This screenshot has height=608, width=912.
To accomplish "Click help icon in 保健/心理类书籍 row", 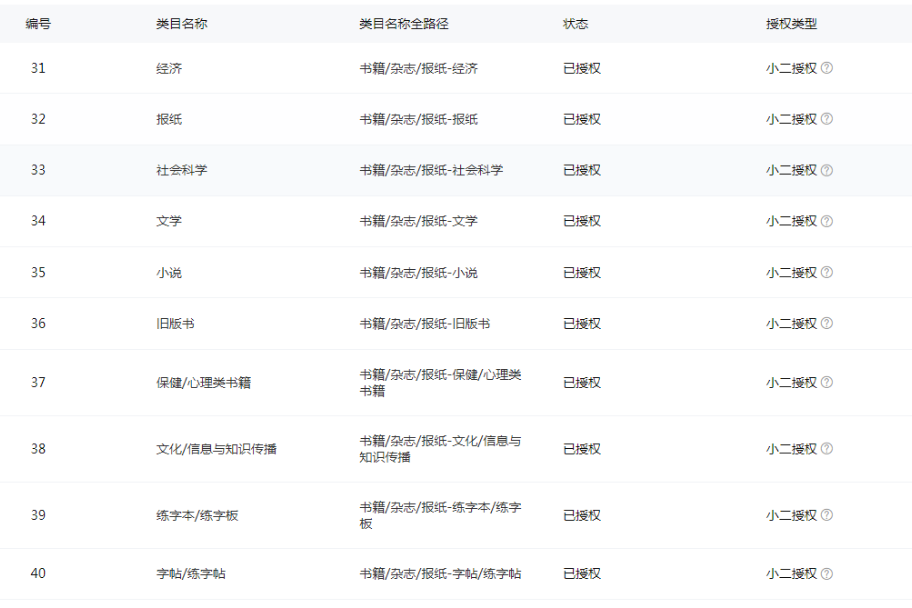I will click(x=826, y=382).
